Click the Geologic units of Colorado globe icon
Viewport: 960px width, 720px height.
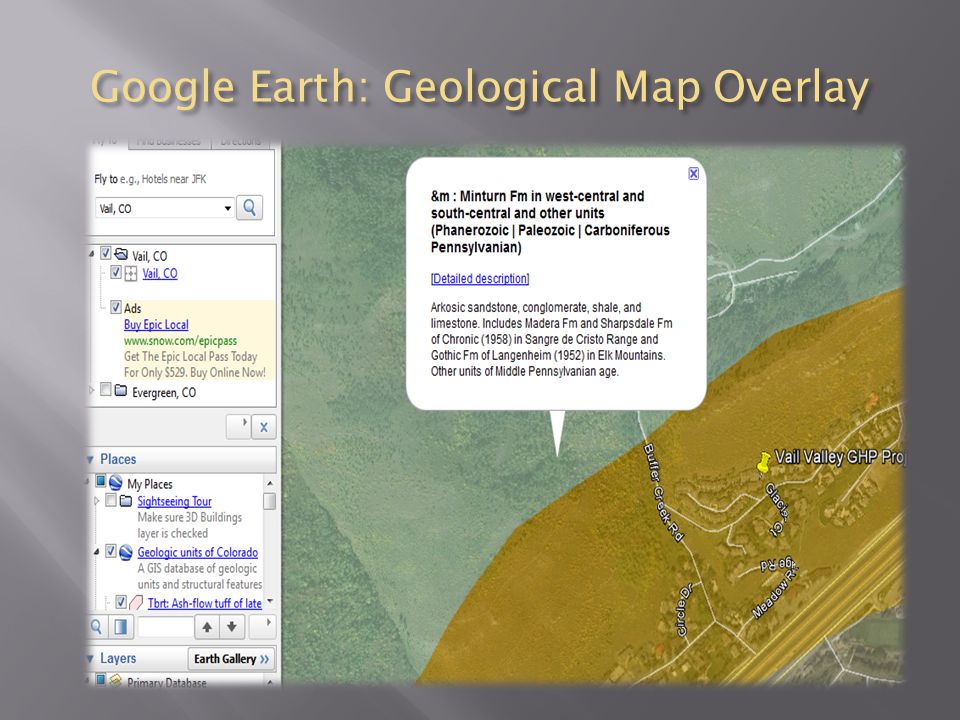click(x=126, y=552)
